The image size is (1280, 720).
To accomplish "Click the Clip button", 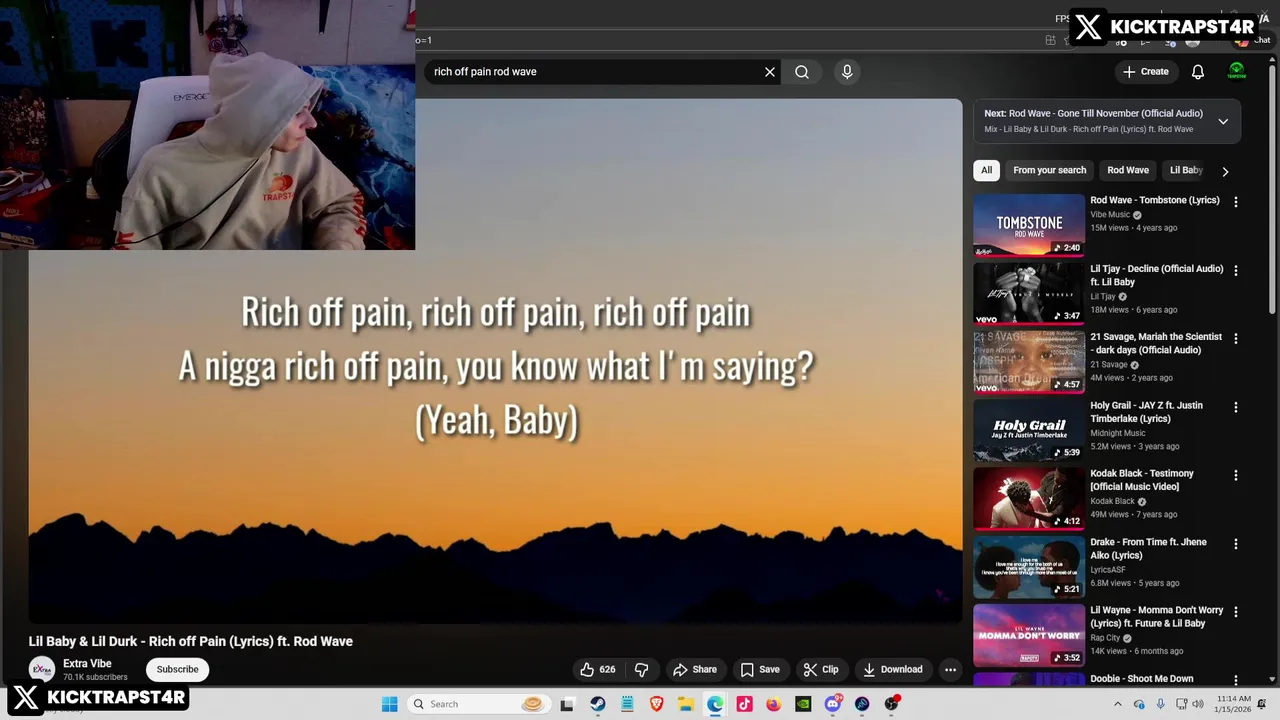I will (x=821, y=669).
